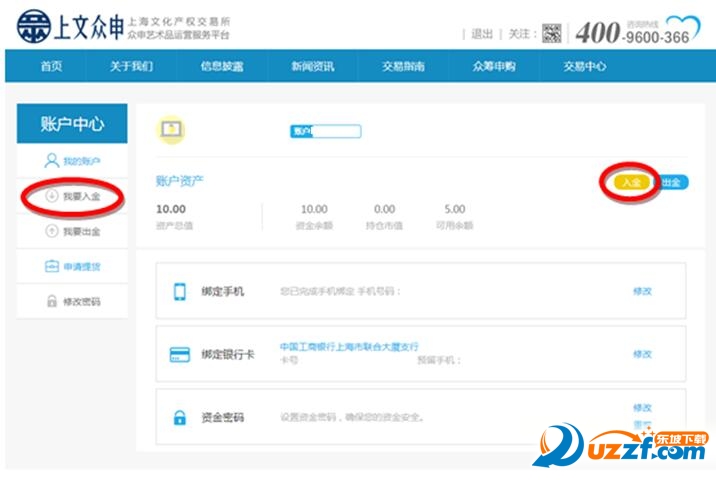
Task: Click the 10.00 资金余额 value
Action: click(314, 209)
